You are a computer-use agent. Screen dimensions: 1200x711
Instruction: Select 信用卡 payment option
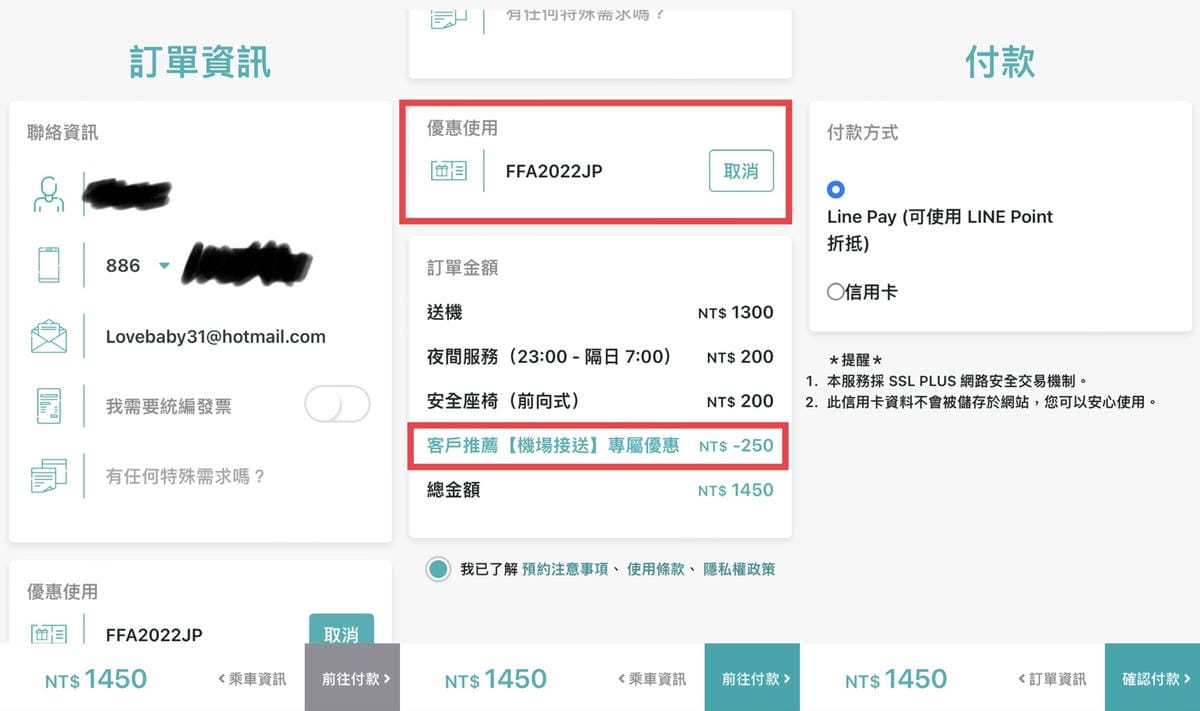pos(836,292)
